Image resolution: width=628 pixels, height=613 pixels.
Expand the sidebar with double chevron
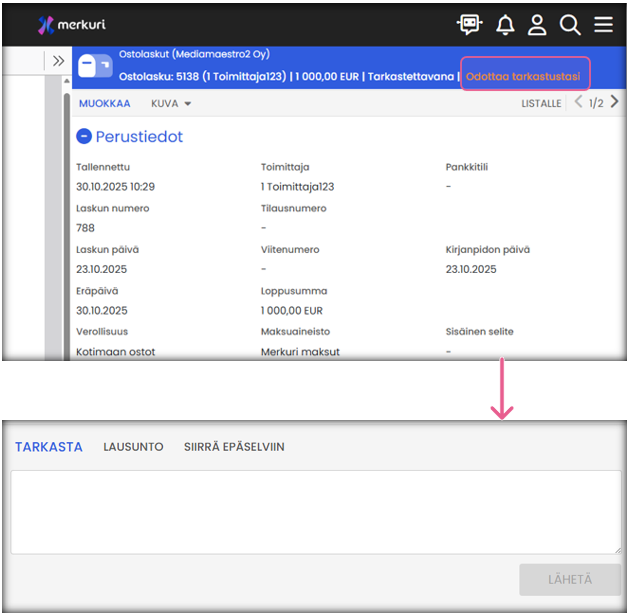(59, 61)
